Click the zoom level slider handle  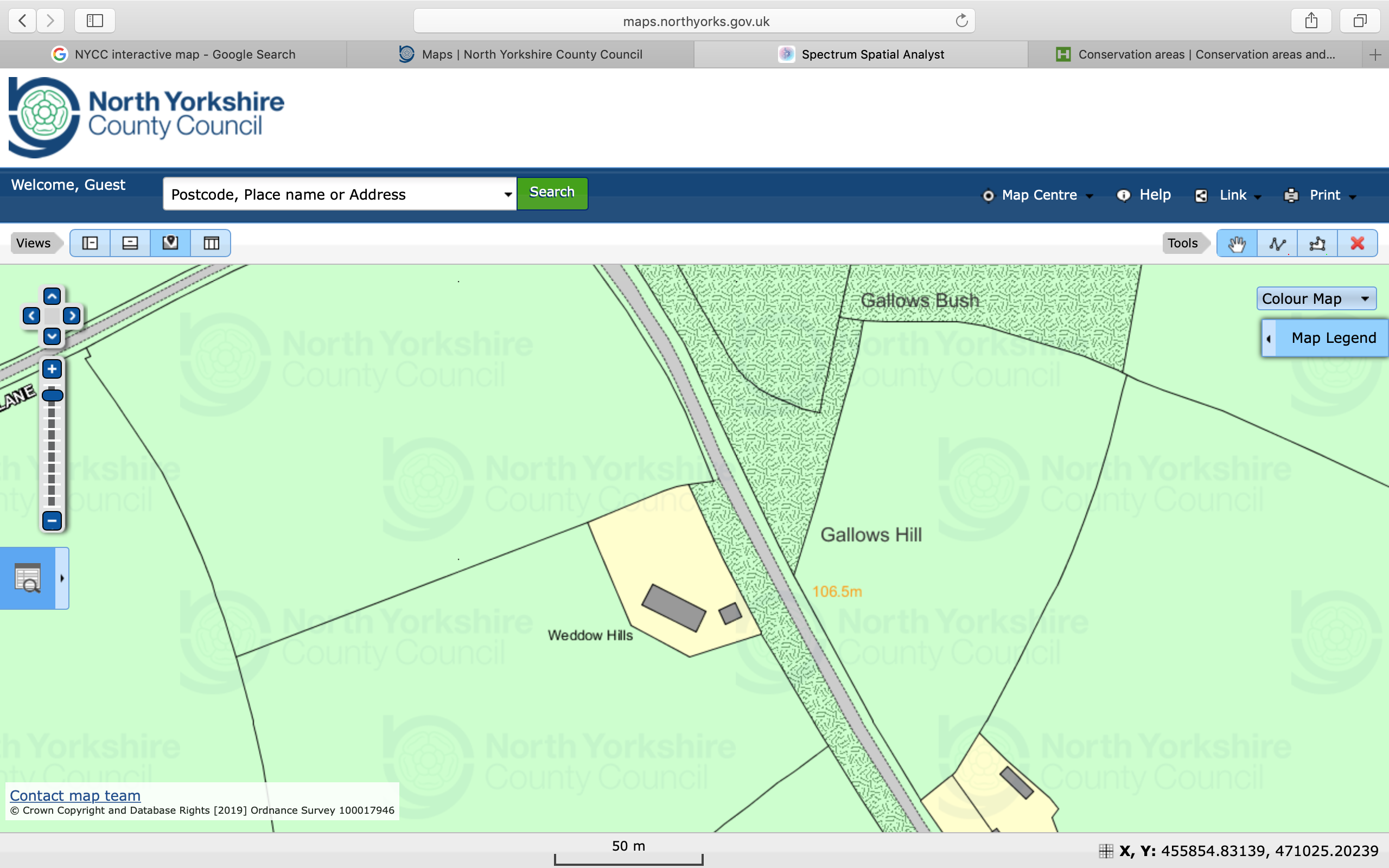[x=52, y=395]
